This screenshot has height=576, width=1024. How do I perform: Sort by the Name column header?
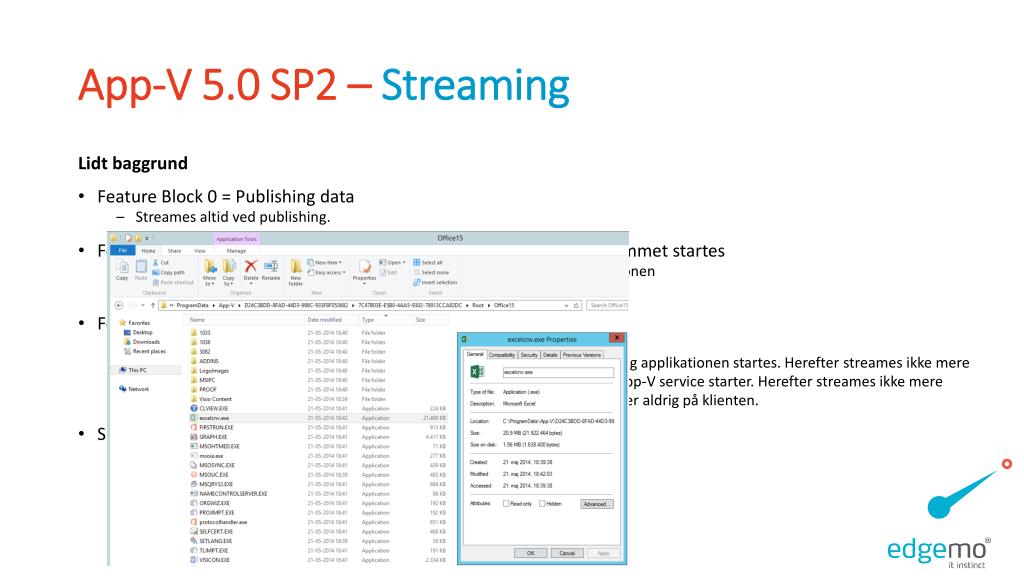(x=197, y=320)
